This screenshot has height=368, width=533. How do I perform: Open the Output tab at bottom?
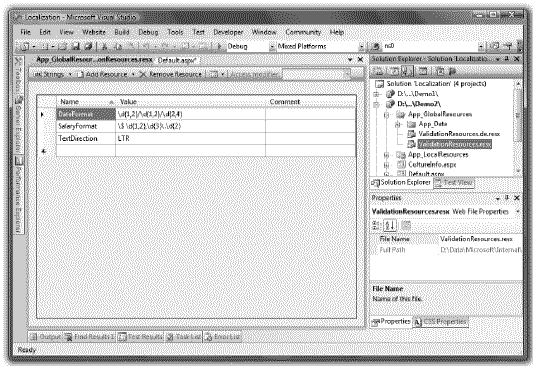[46, 337]
